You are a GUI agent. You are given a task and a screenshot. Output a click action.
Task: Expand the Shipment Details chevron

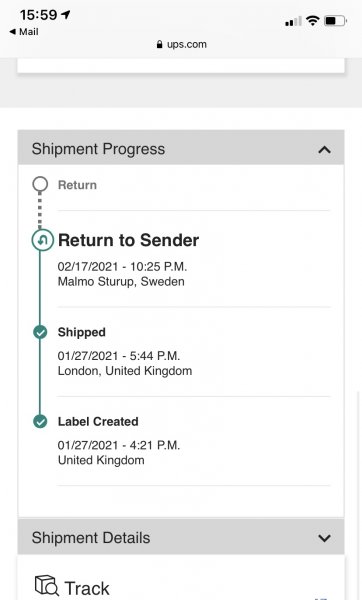(324, 538)
